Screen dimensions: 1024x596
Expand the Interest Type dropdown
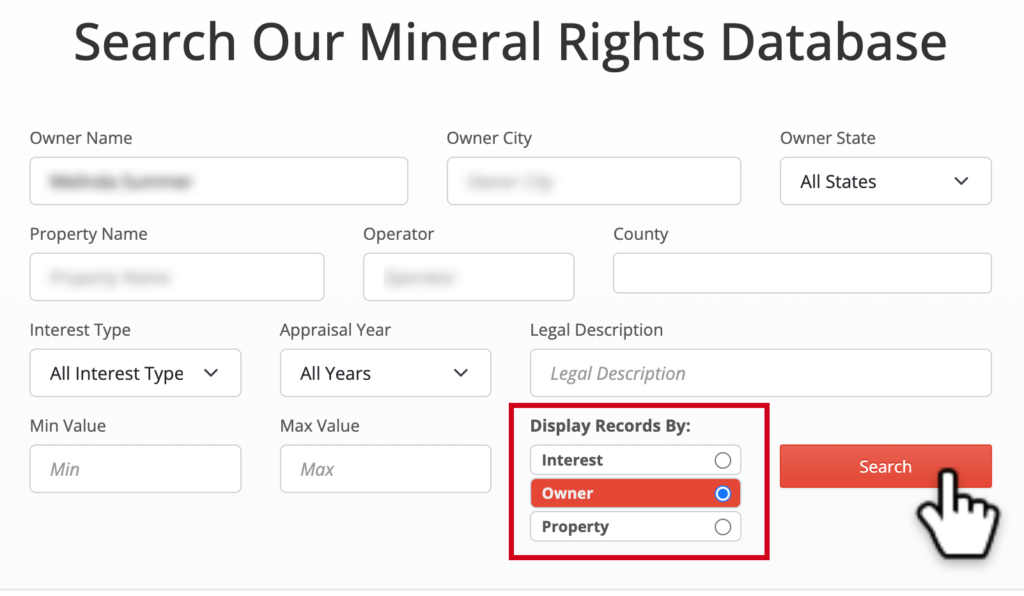[135, 373]
